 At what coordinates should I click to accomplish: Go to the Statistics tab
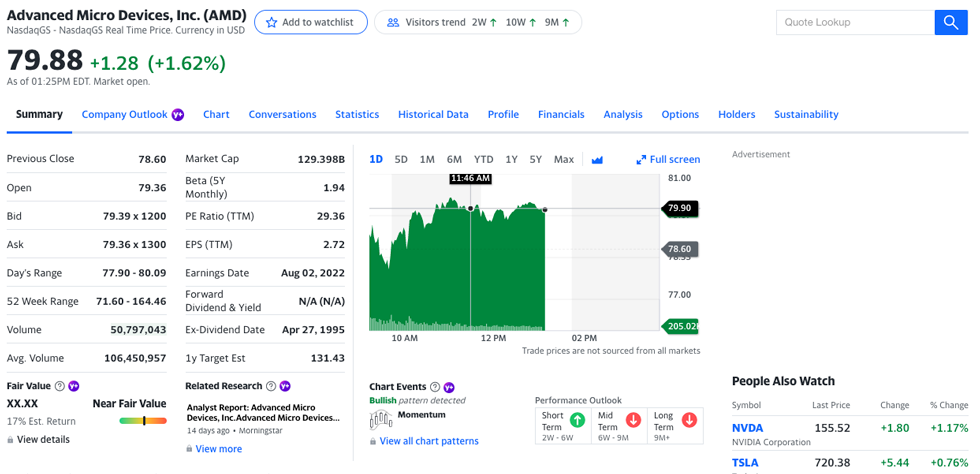tap(357, 114)
